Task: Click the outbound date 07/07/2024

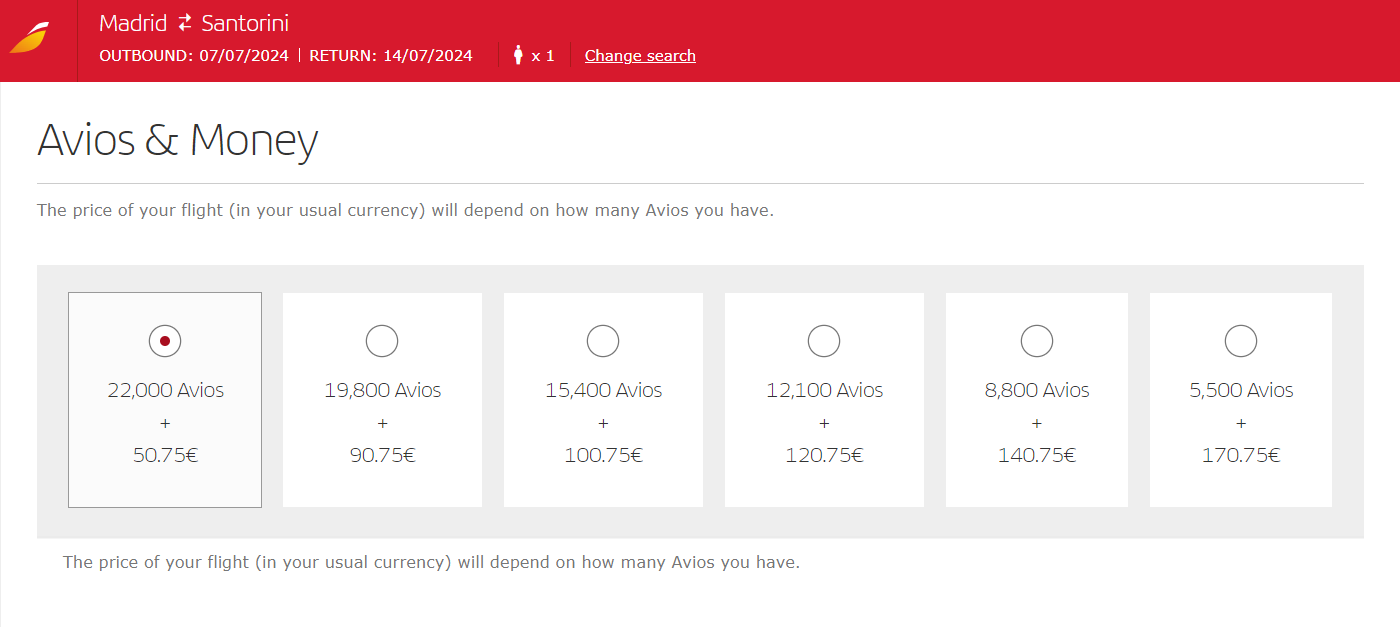Action: [x=243, y=56]
